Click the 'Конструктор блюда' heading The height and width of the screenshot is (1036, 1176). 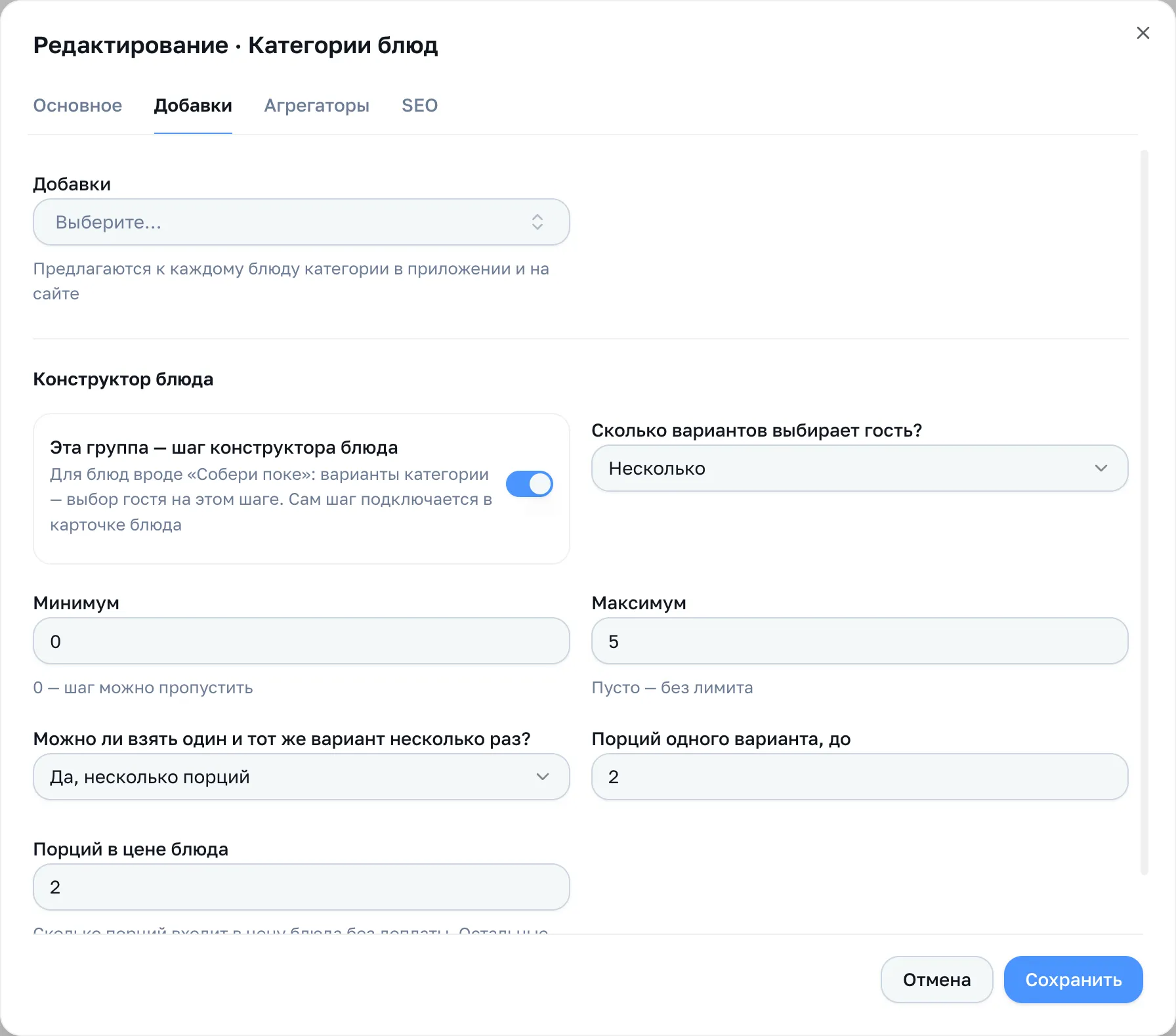(123, 379)
